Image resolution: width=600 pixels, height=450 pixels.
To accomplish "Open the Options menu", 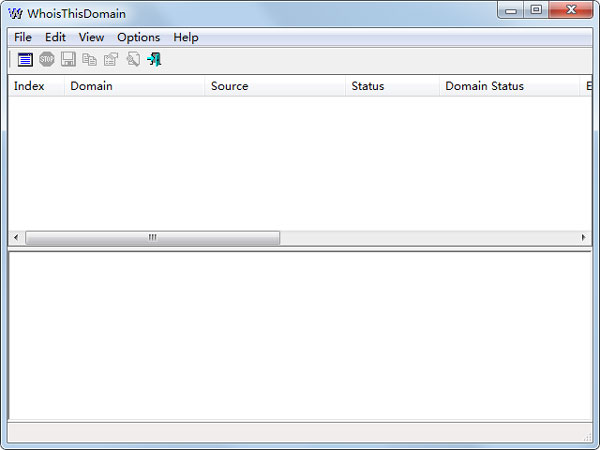I will tap(139, 38).
